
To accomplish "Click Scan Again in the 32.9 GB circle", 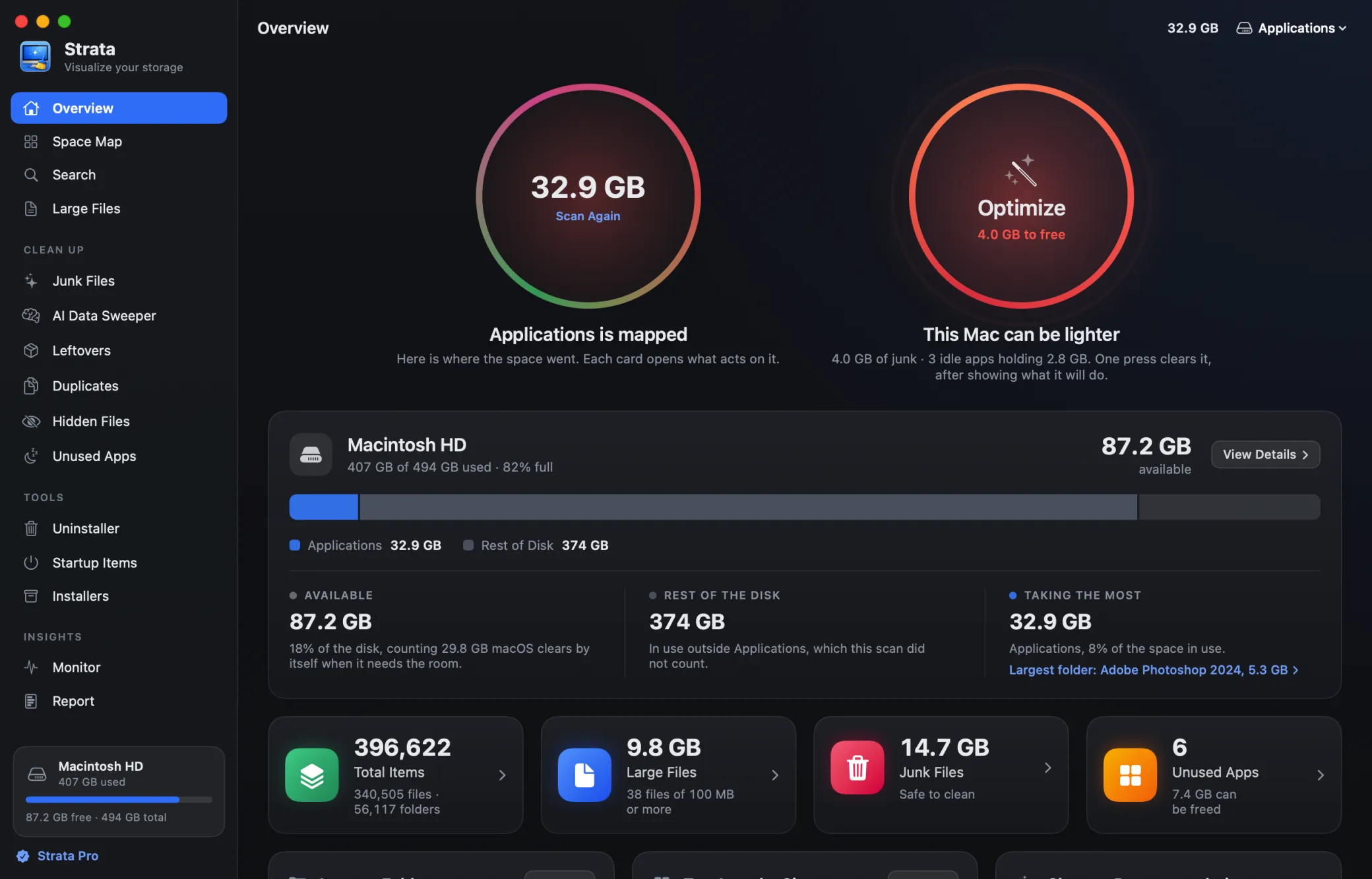I will (588, 216).
